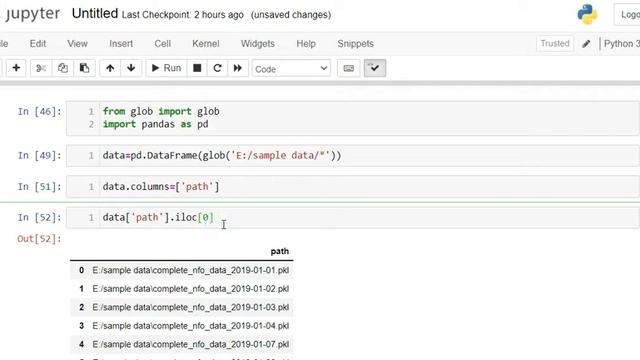640x360 pixels.
Task: Click the row for complete_nfo_data_2019-01-07.pkl
Action: point(182,344)
